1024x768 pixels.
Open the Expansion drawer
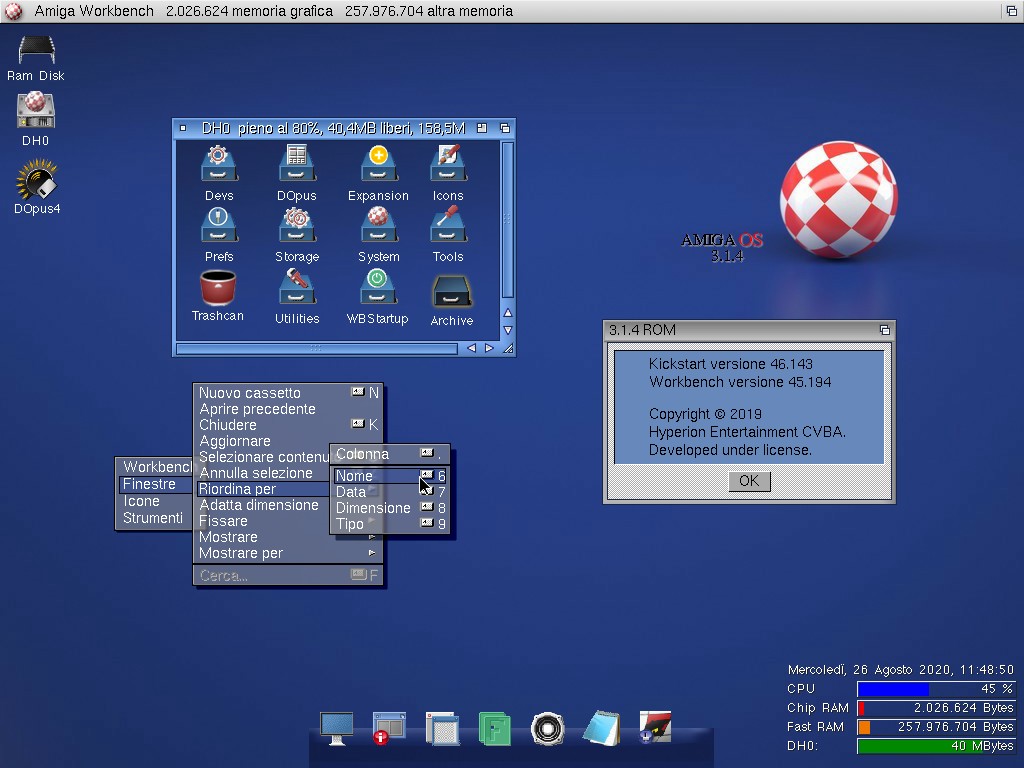pos(378,166)
